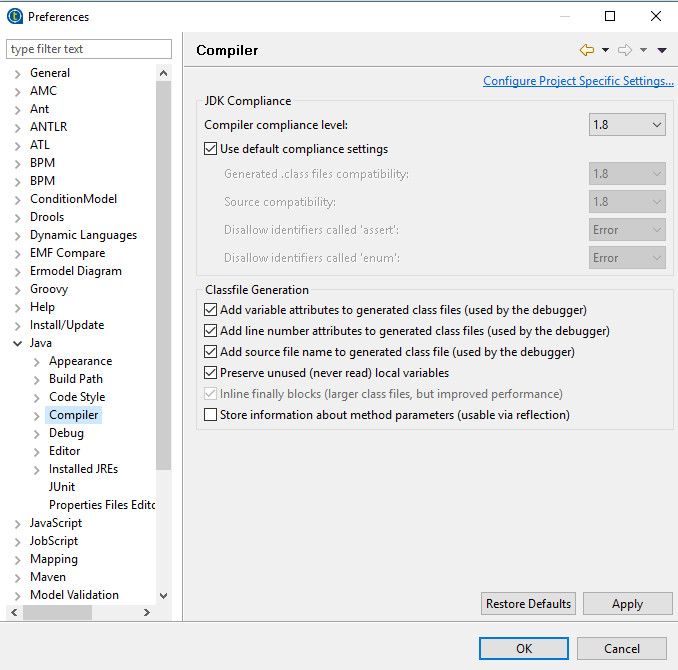Image resolution: width=678 pixels, height=670 pixels.
Task: Select Mapping tree item
Action: pyautogui.click(x=54, y=559)
